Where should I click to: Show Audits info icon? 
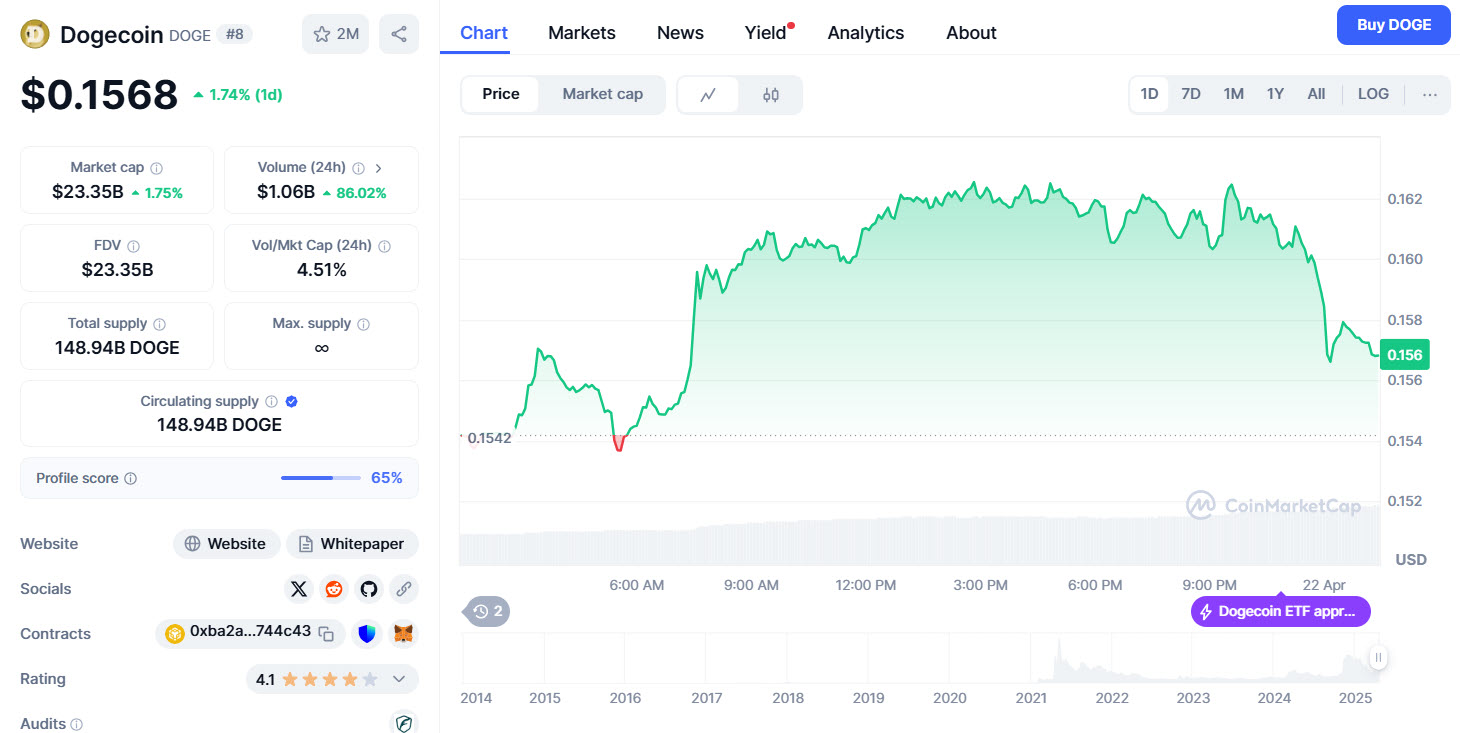tap(77, 724)
